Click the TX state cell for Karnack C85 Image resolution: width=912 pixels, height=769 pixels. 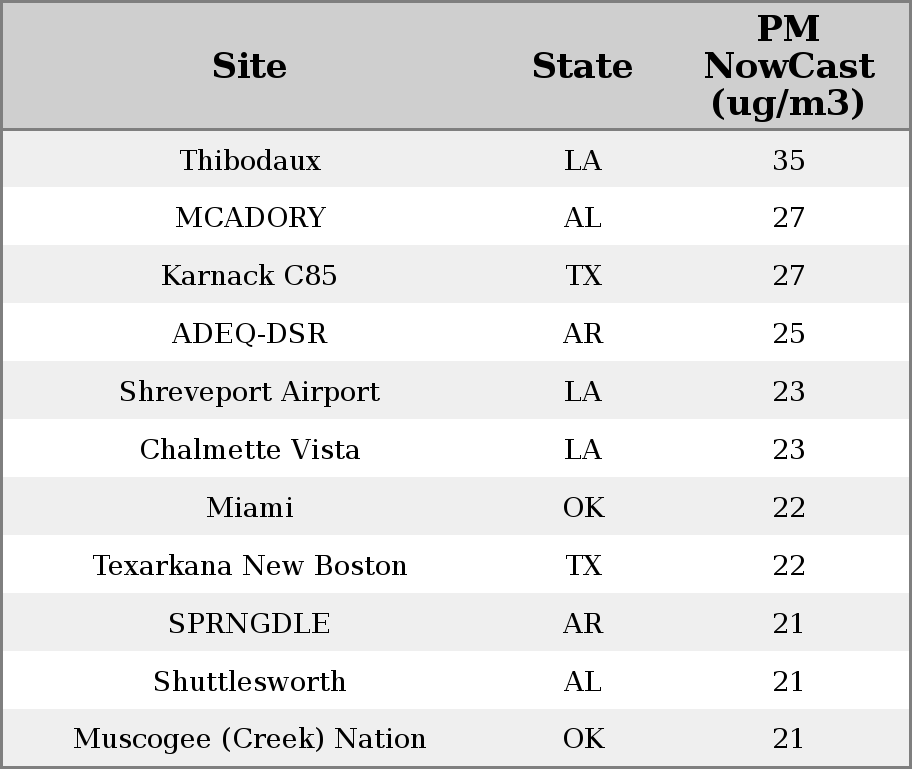583,276
